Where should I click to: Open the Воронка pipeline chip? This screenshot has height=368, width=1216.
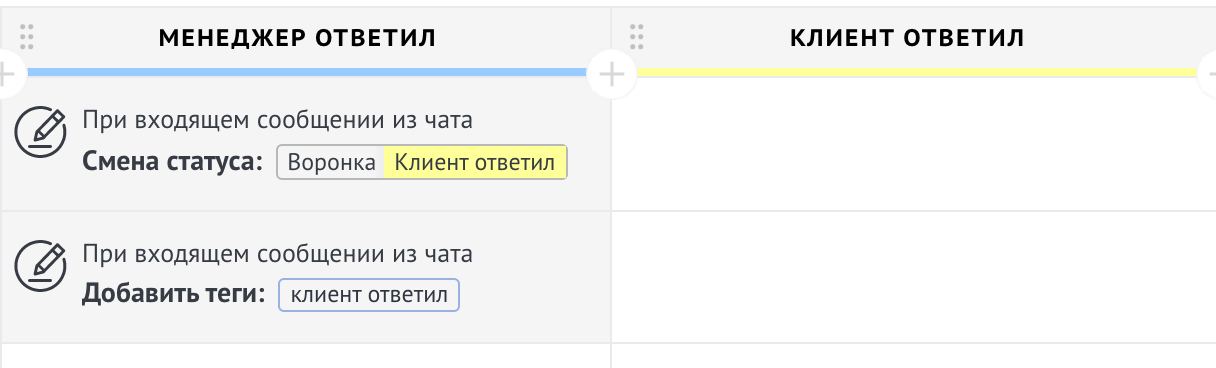coord(331,163)
